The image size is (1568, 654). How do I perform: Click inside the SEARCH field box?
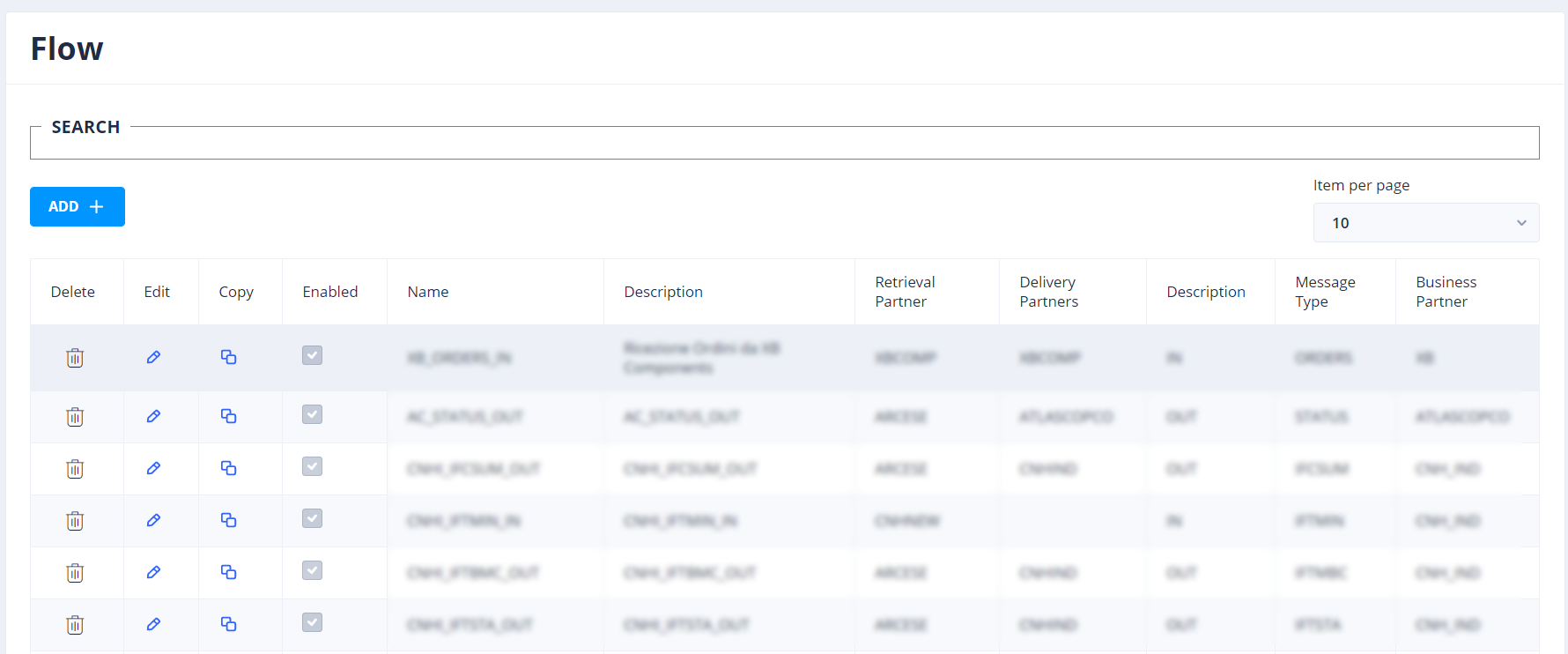(784, 143)
